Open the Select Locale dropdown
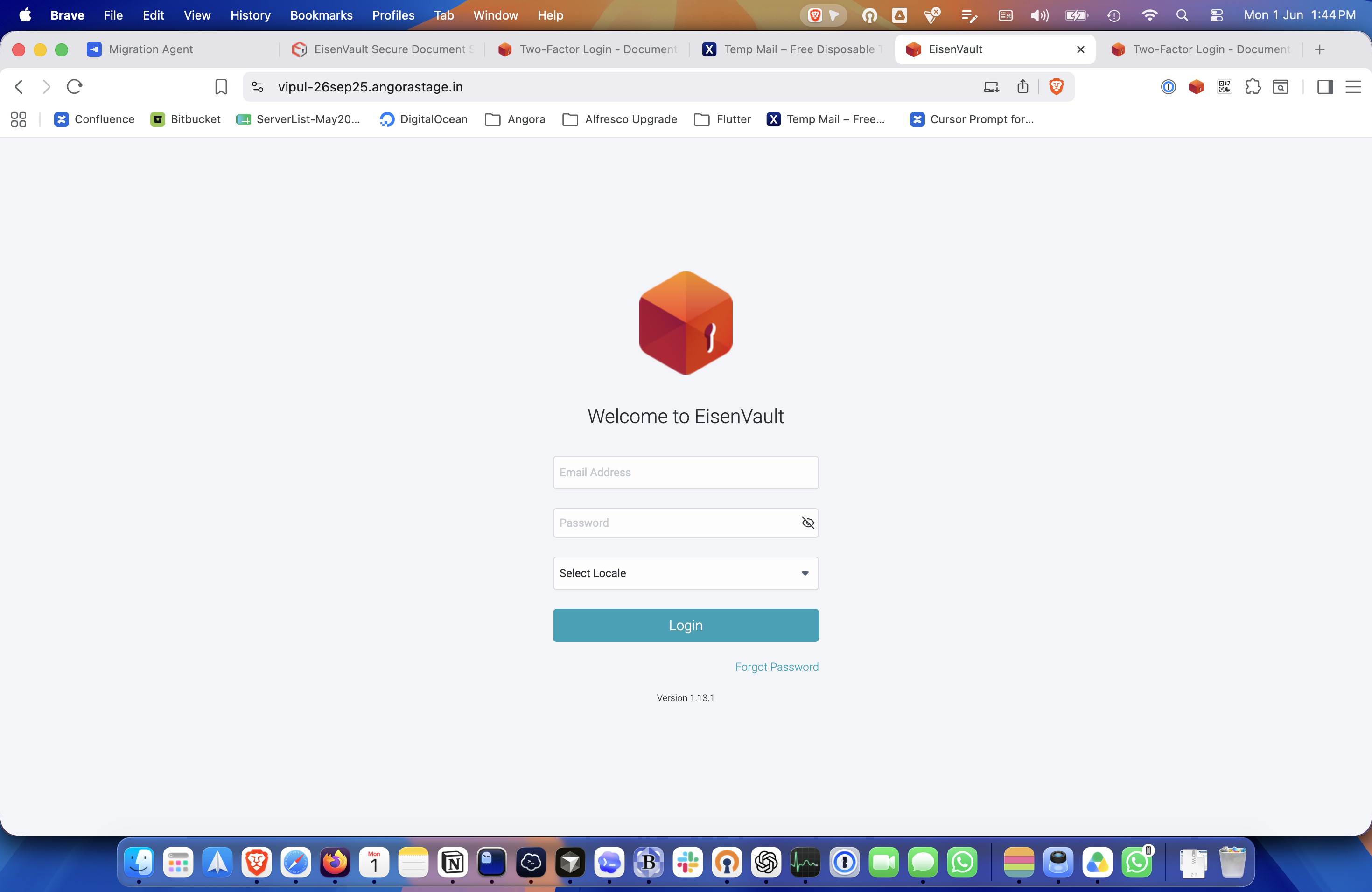This screenshot has height=892, width=1372. coord(686,573)
